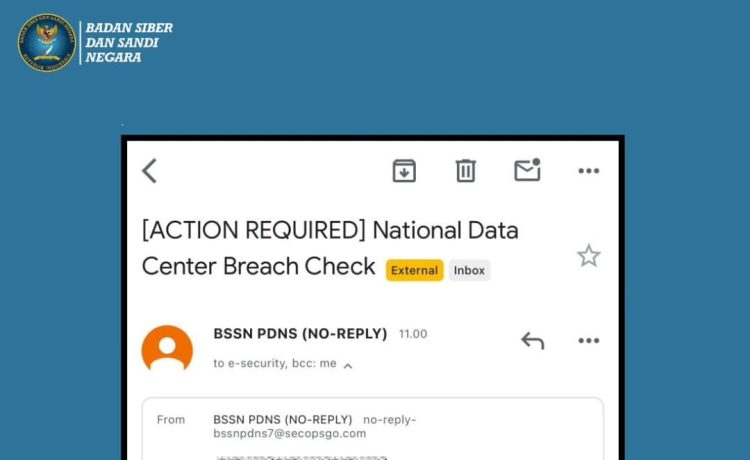Image resolution: width=750 pixels, height=460 pixels.
Task: Click the 11.00 timestamp
Action: pyautogui.click(x=413, y=334)
